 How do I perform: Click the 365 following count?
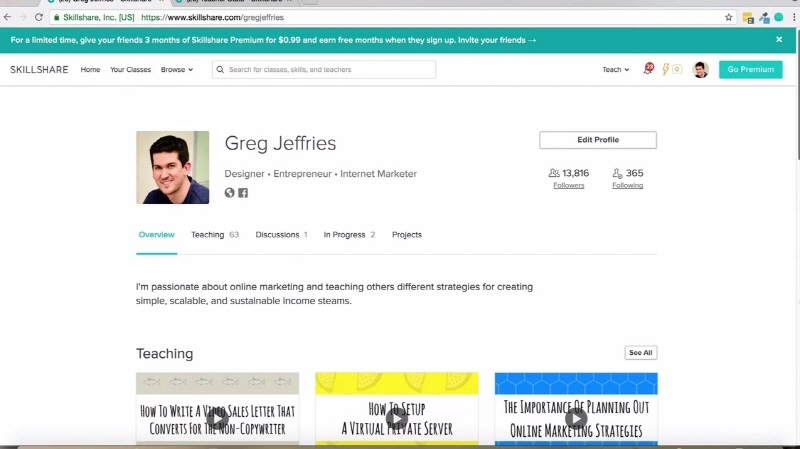(634, 173)
